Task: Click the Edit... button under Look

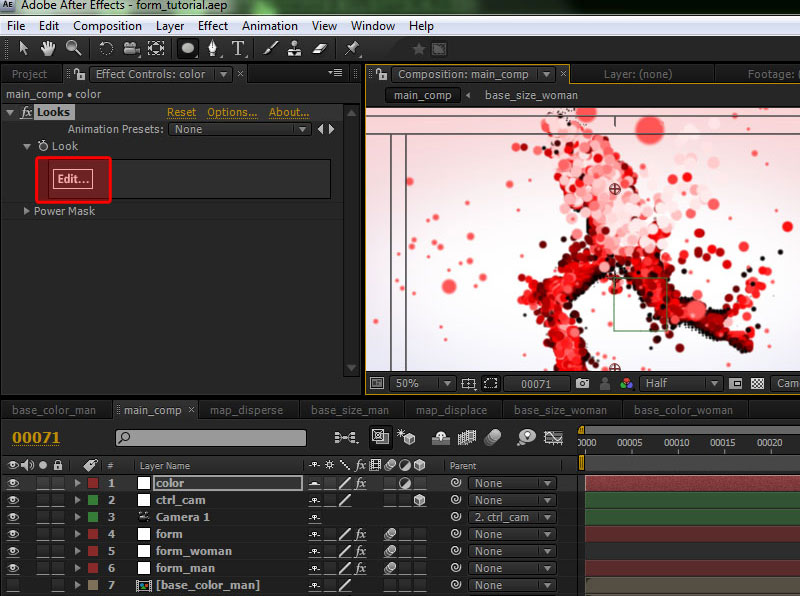Action: click(73, 179)
